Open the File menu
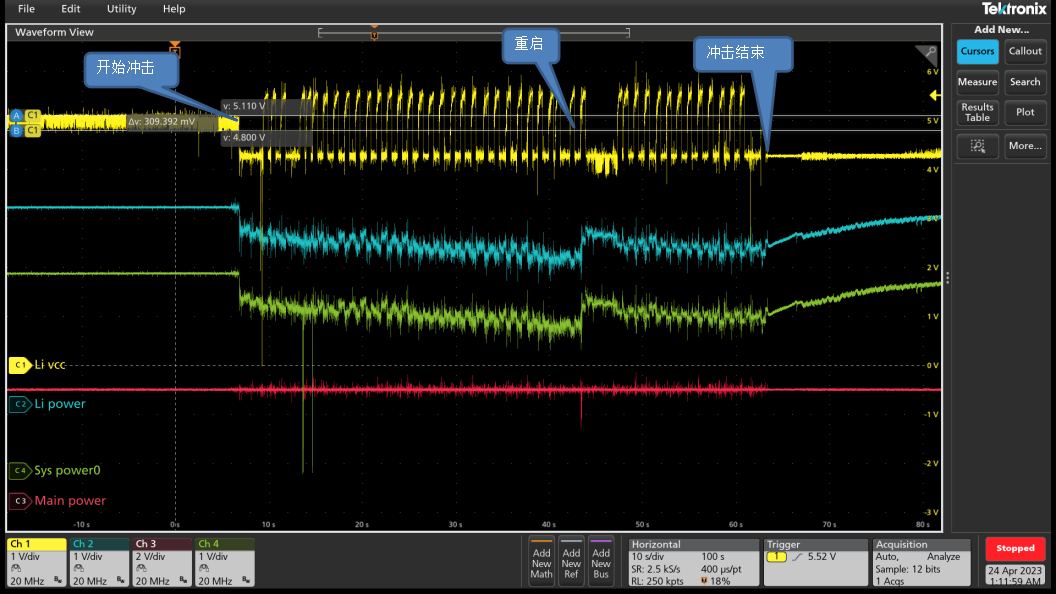 coord(26,9)
